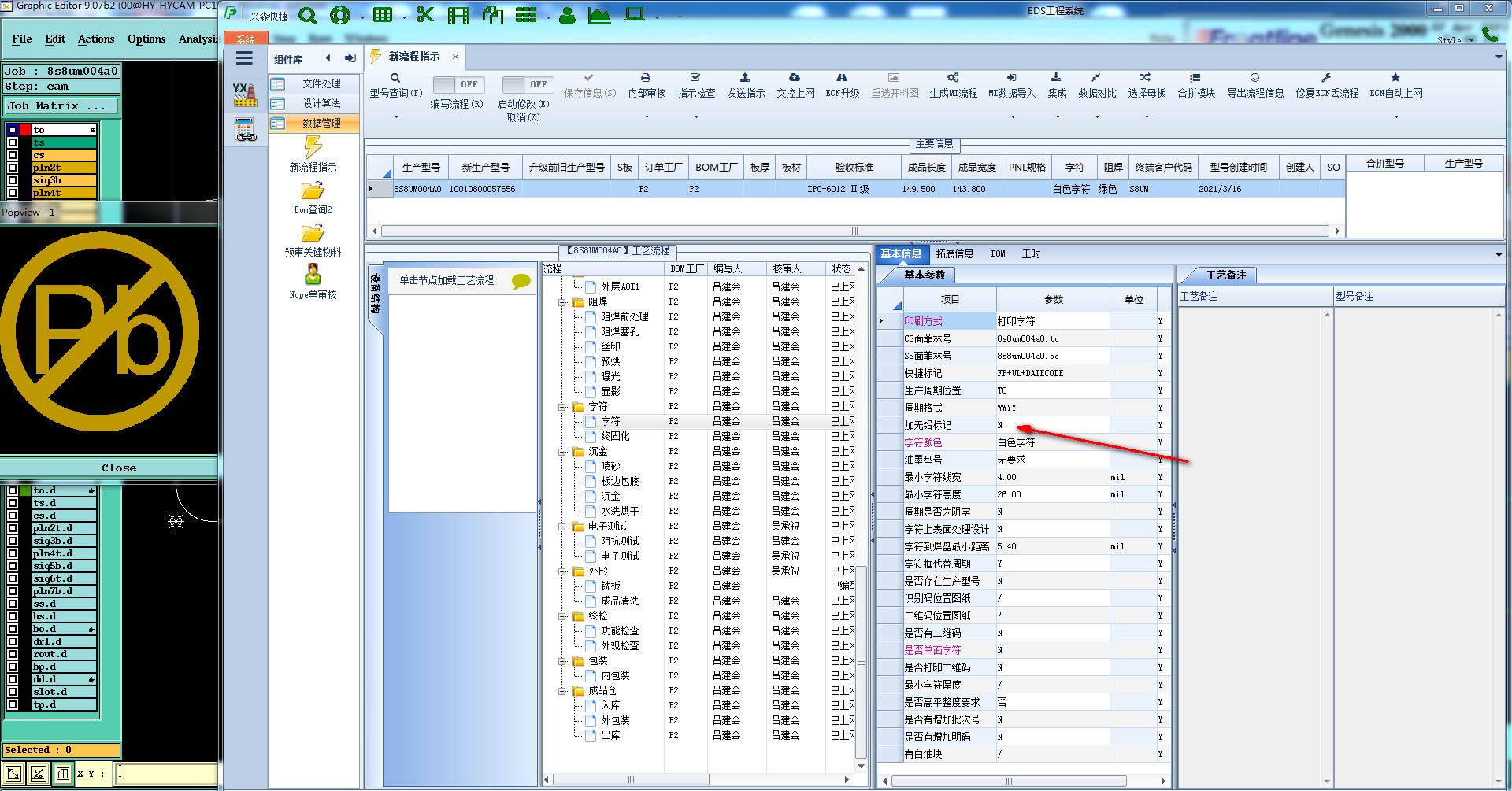The width and height of the screenshot is (1512, 791).
Task: Open the dropdown arrow under 指示检查
Action: pos(696,116)
